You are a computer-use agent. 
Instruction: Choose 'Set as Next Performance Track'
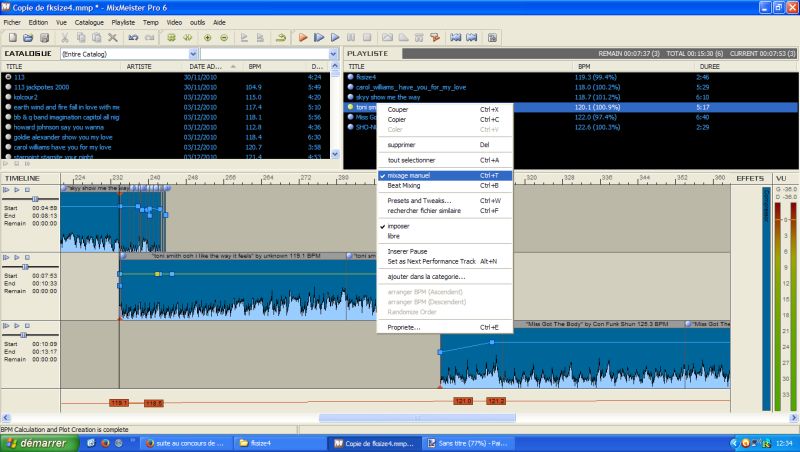tap(445, 261)
